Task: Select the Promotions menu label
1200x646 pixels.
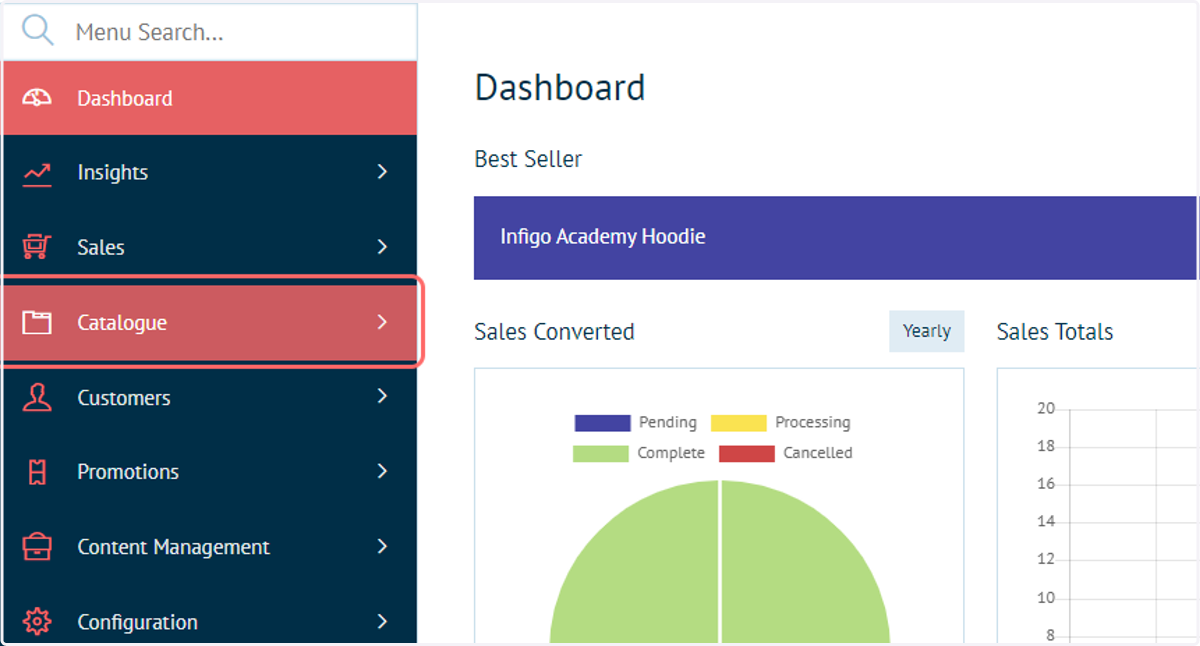Action: pyautogui.click(x=128, y=472)
